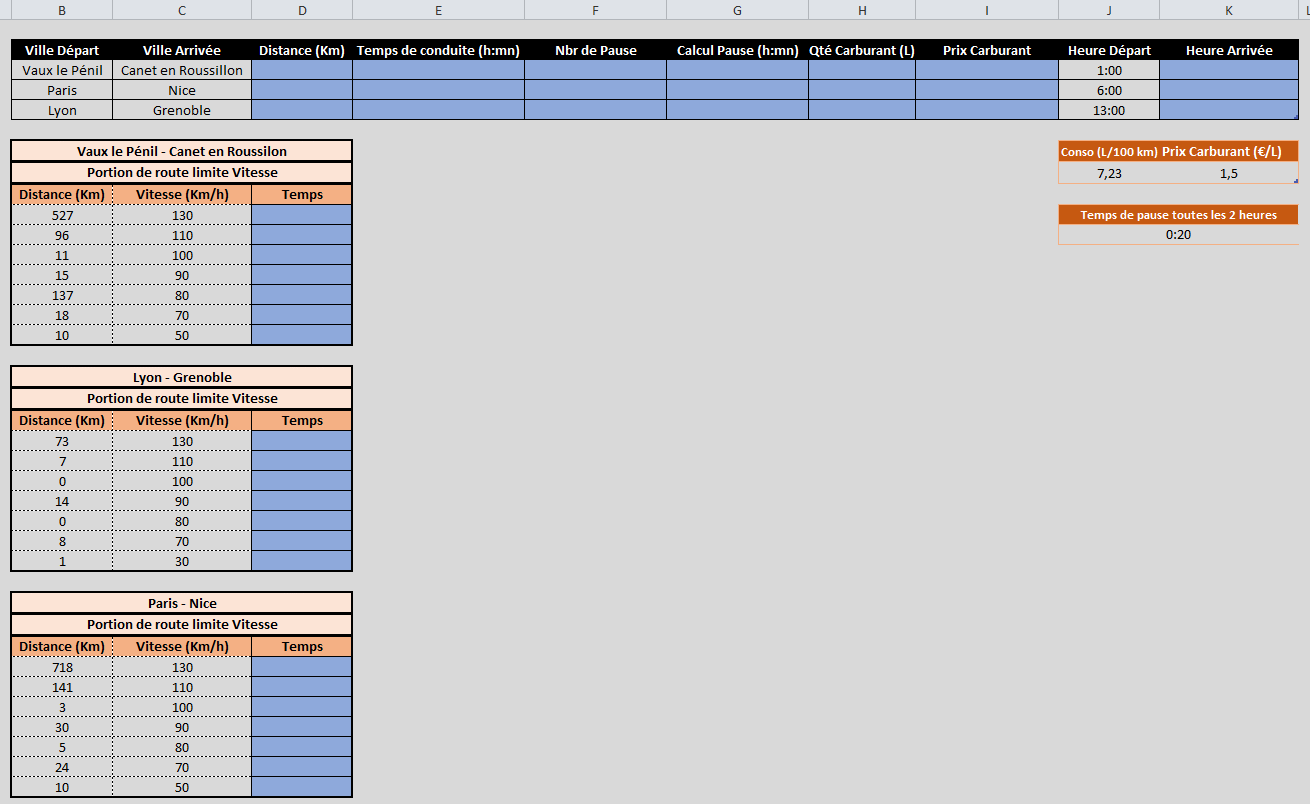This screenshot has height=804, width=1310.
Task: Select the distance cell '137'
Action: pyautogui.click(x=62, y=295)
